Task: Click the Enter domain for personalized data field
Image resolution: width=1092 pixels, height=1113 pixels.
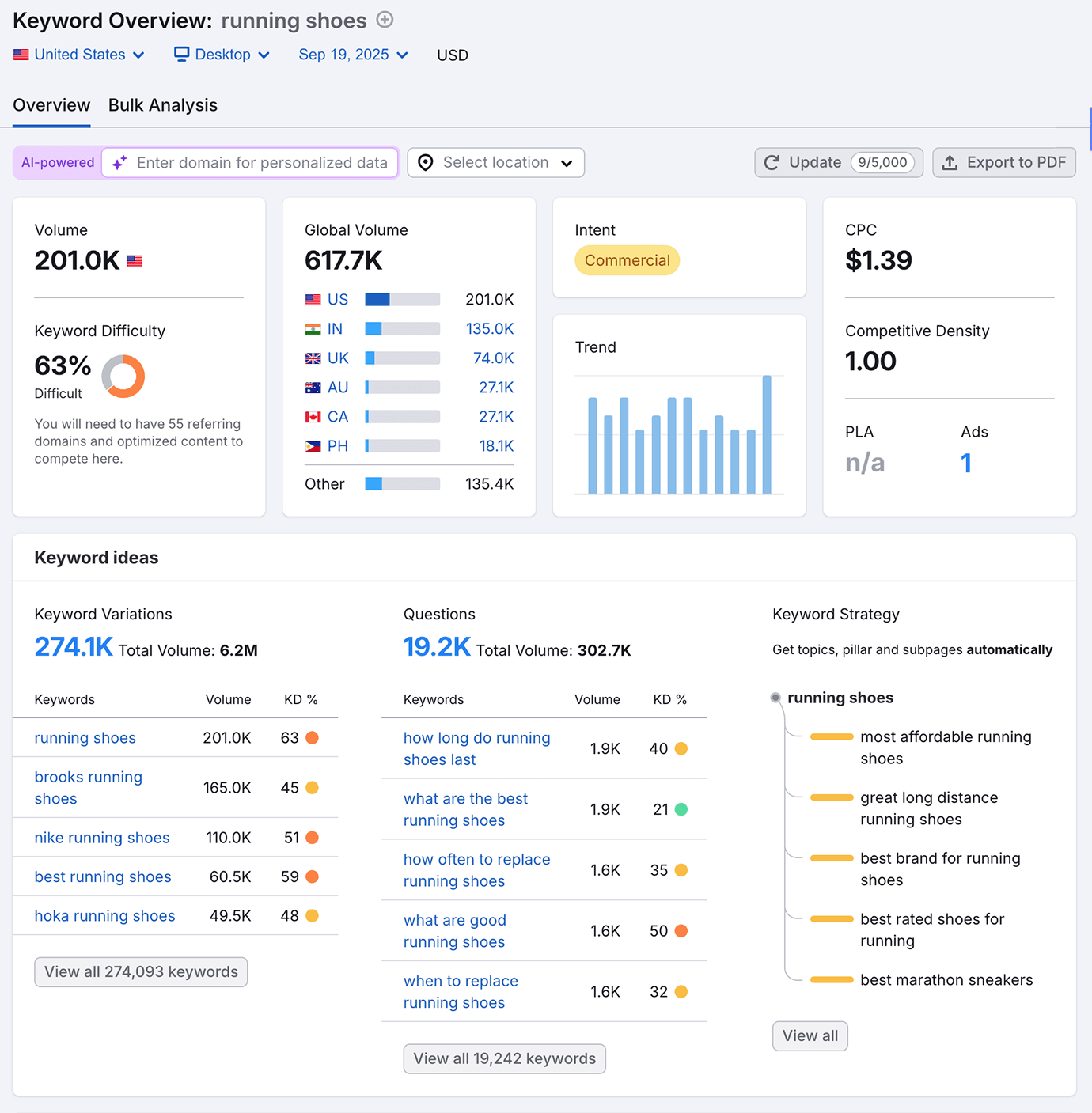Action: 261,162
